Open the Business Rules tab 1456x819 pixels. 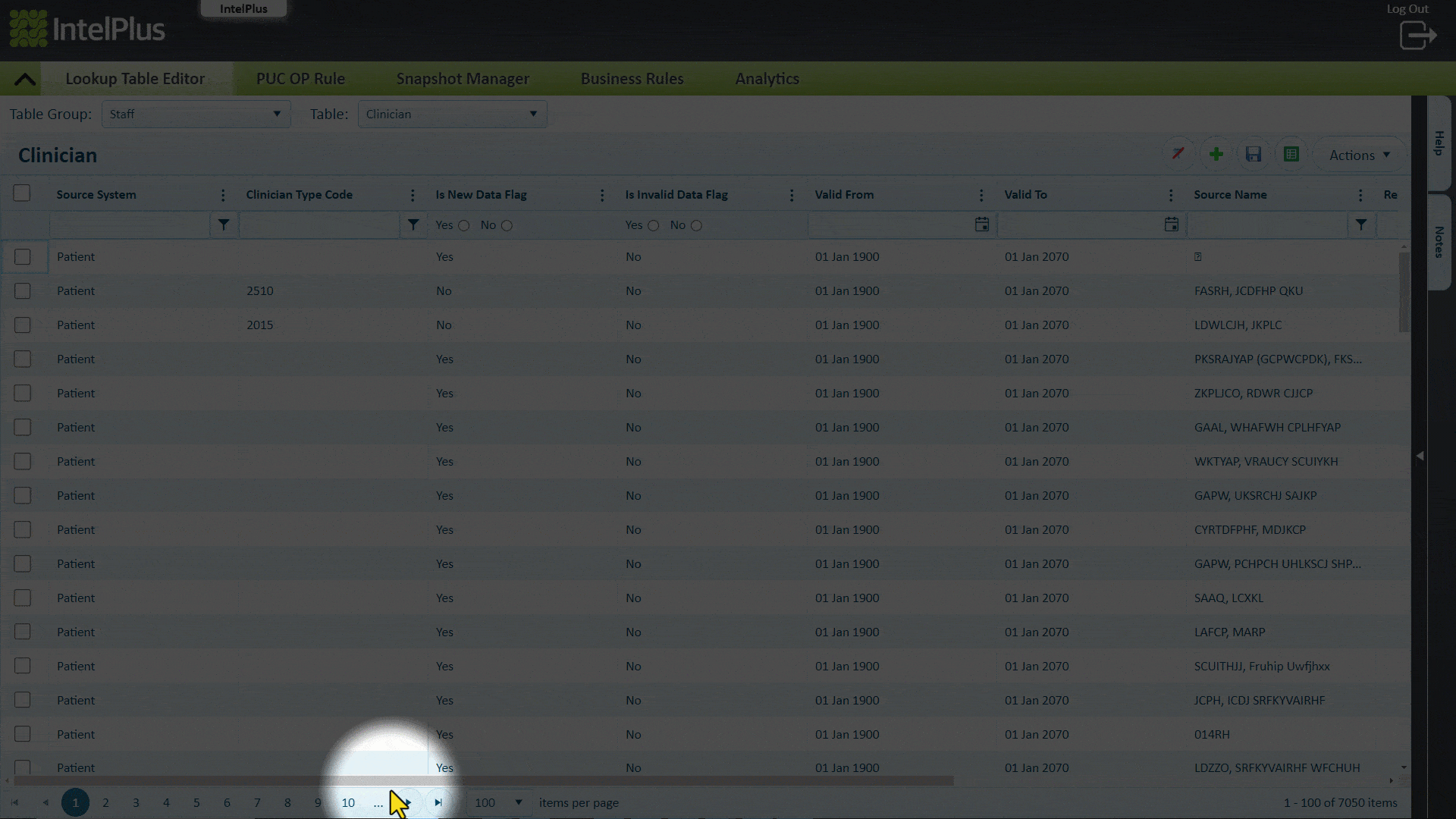(x=632, y=79)
